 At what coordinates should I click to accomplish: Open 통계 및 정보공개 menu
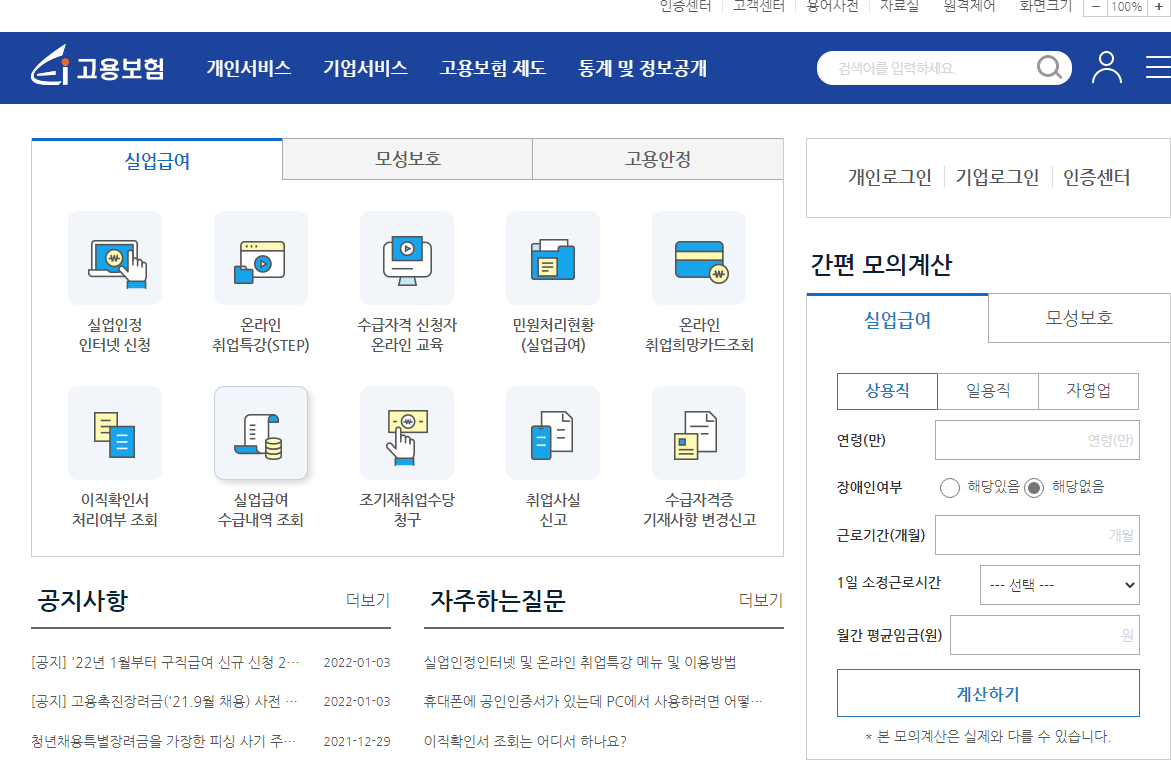[642, 68]
